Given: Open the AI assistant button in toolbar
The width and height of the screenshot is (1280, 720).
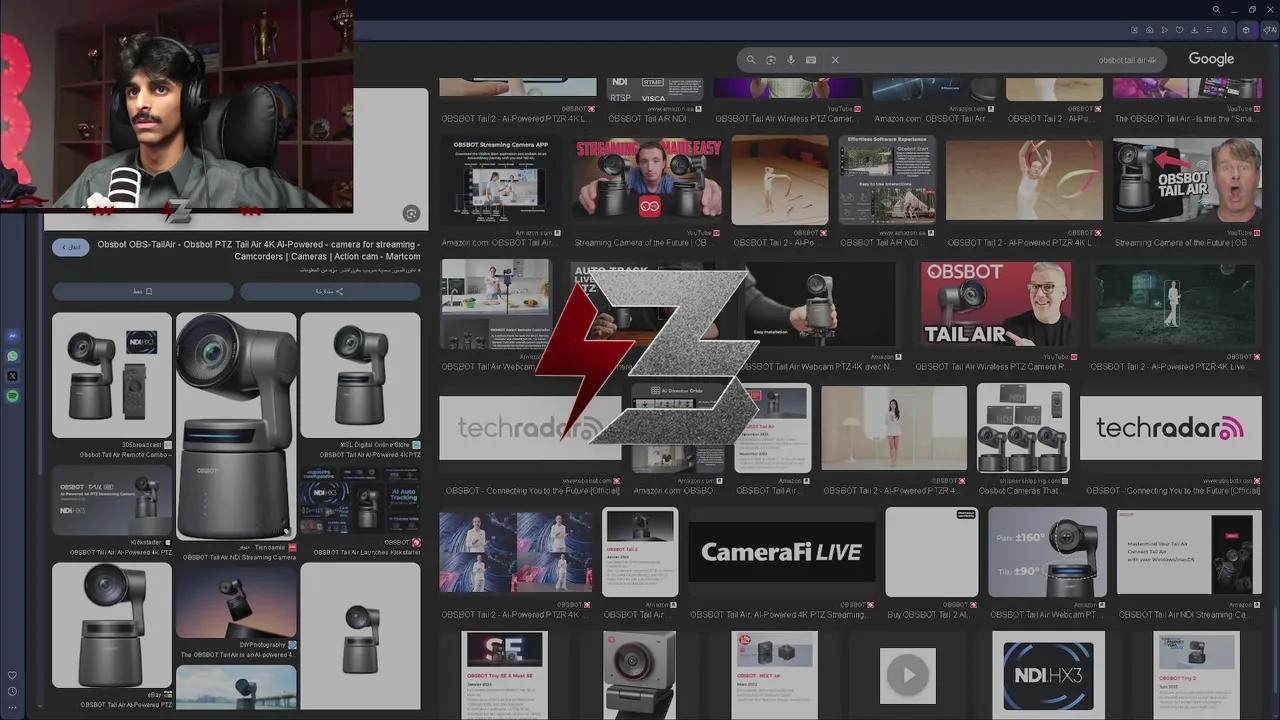Looking at the screenshot, I should pos(1270,30).
